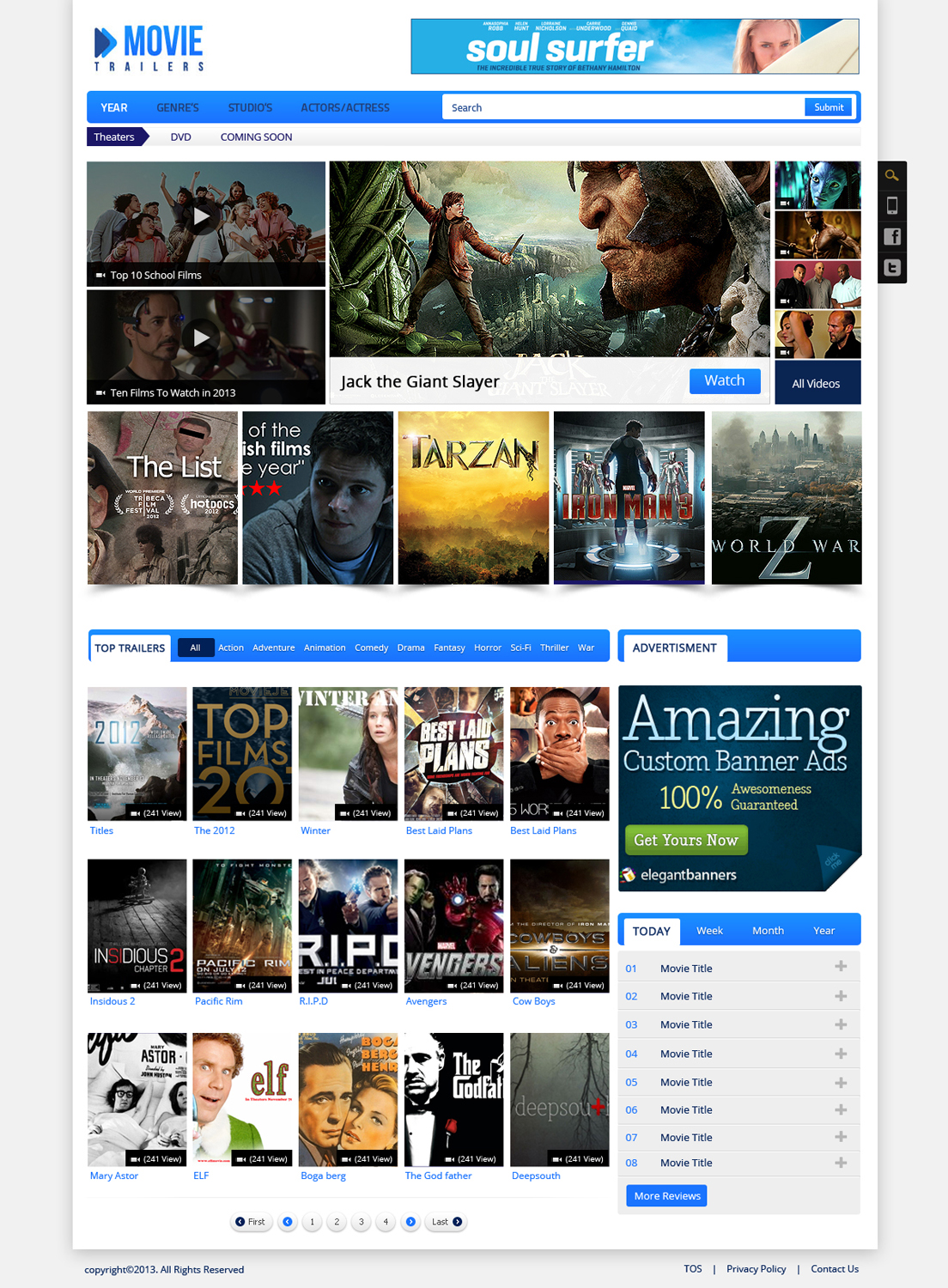
Task: Click Get Yours Now in the ad
Action: pyautogui.click(x=686, y=840)
